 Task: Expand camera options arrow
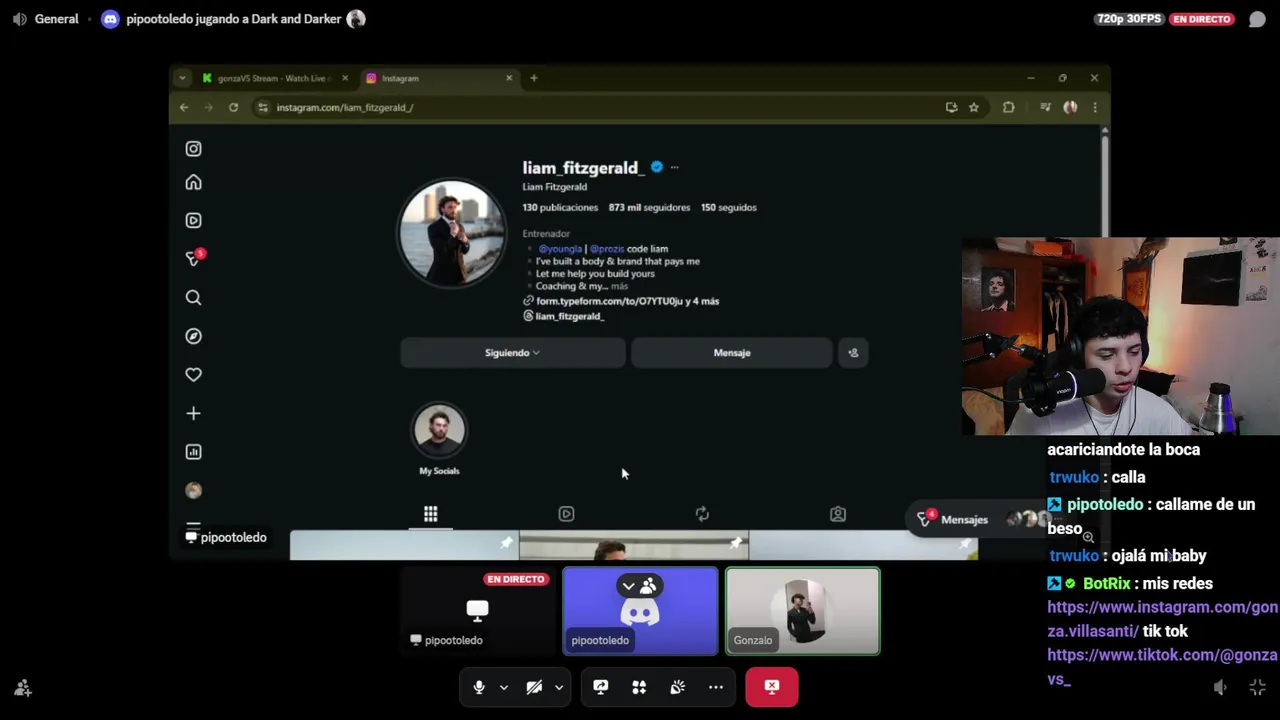pos(559,687)
